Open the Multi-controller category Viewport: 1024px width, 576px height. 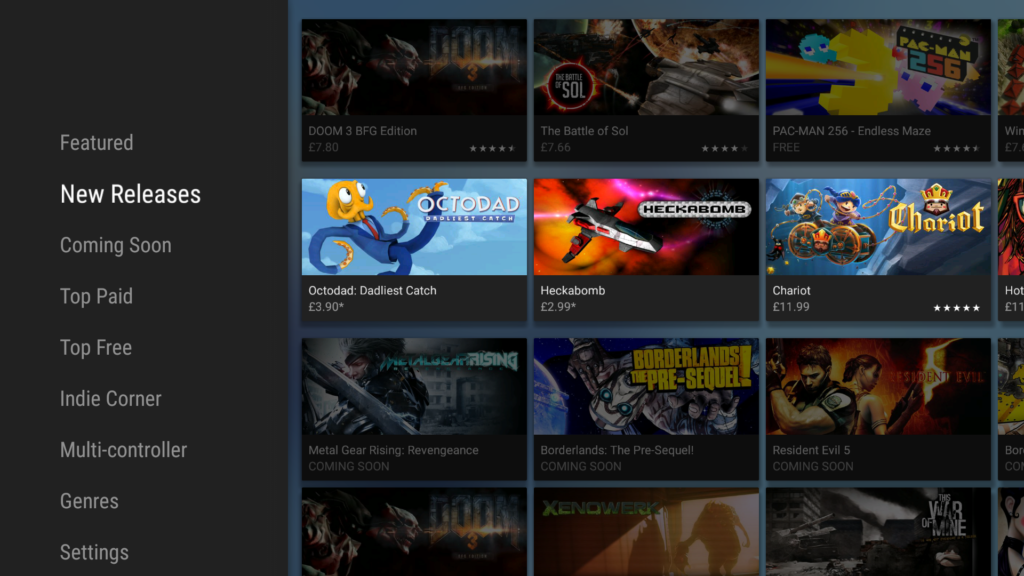[x=123, y=450]
